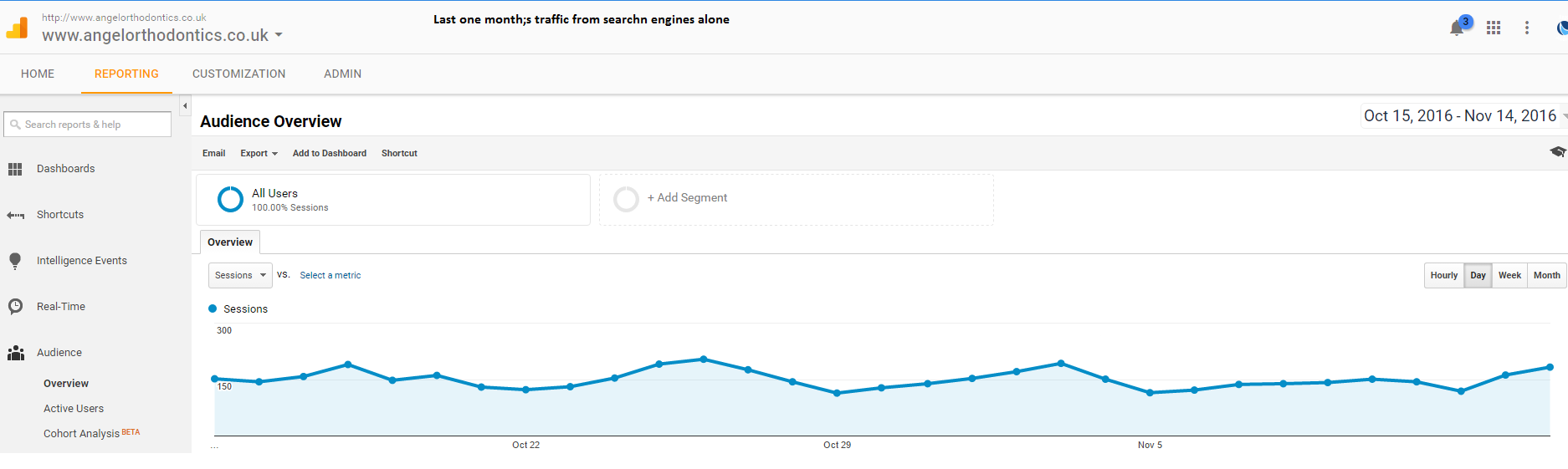Click the graduation cap education icon
The height and width of the screenshot is (469, 1568).
1557,152
